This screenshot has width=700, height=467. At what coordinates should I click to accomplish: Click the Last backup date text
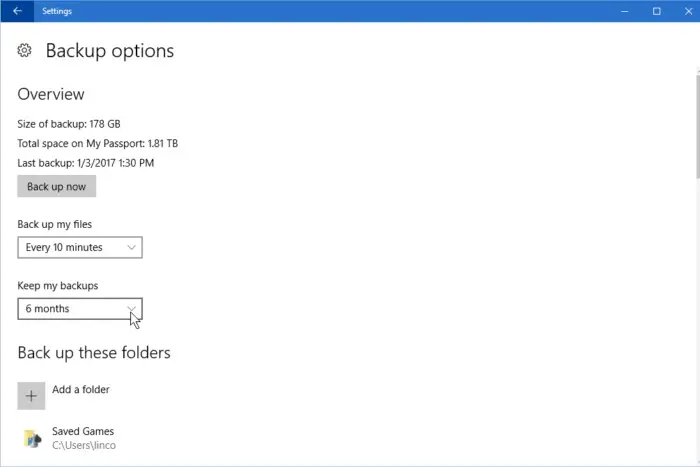pos(86,163)
